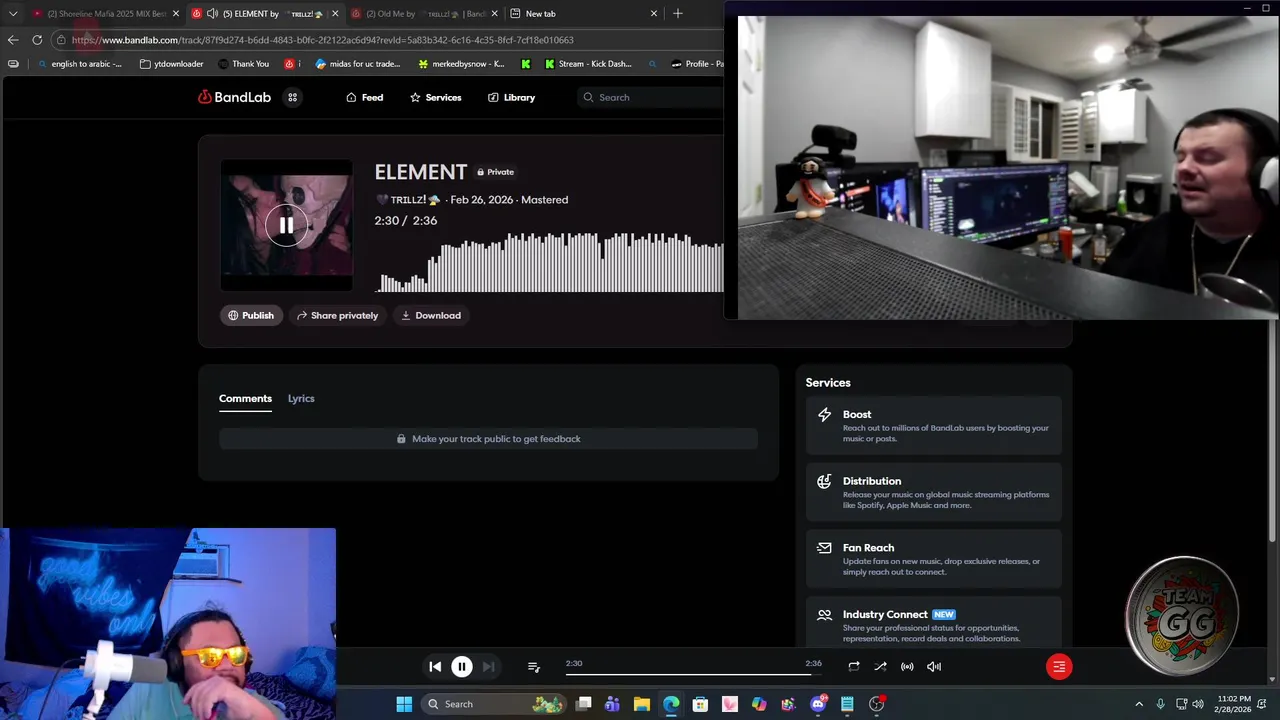Pause playback on the ELEMENT cover art

coord(286,225)
